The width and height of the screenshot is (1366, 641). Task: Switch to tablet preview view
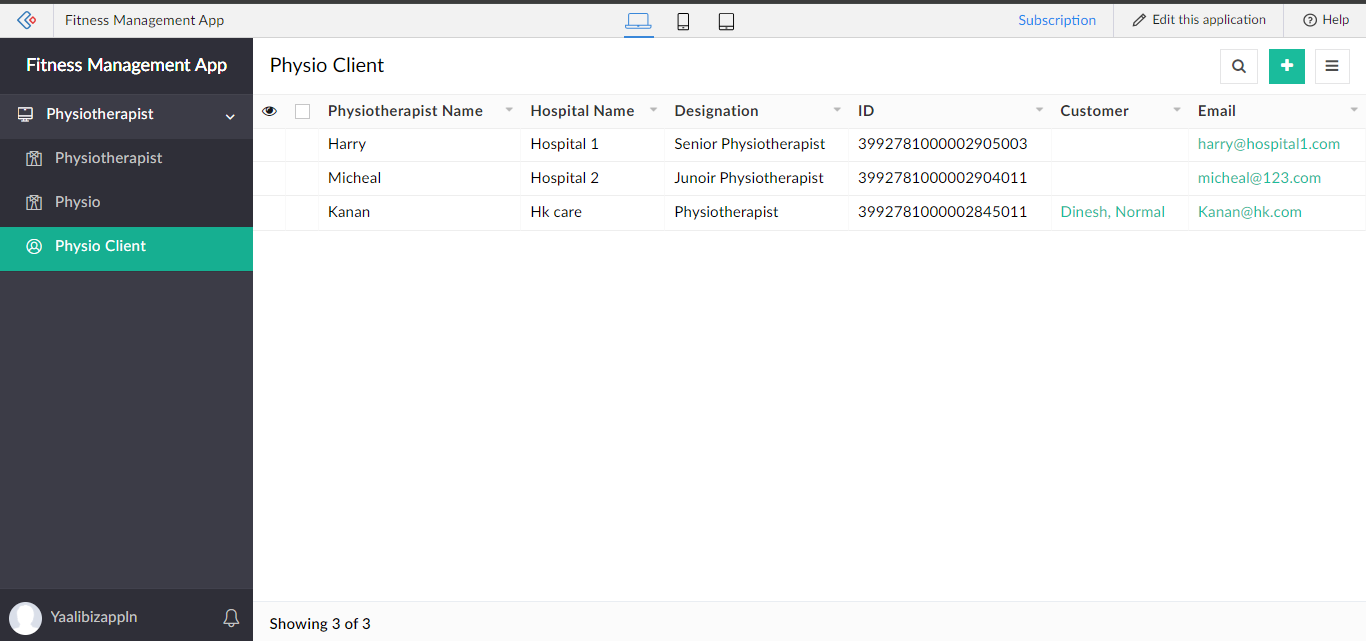pos(726,21)
